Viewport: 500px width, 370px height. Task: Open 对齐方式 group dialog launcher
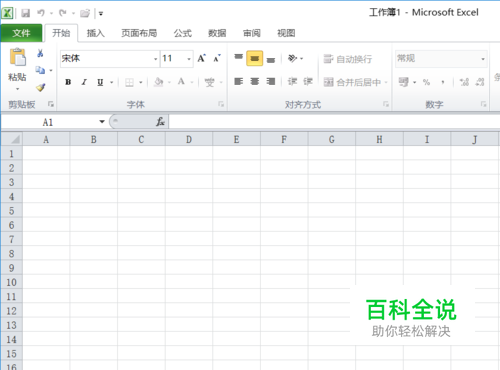(x=386, y=104)
